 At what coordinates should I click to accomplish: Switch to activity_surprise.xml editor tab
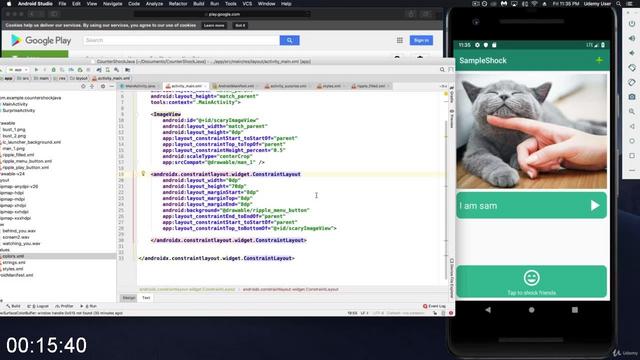(288, 86)
